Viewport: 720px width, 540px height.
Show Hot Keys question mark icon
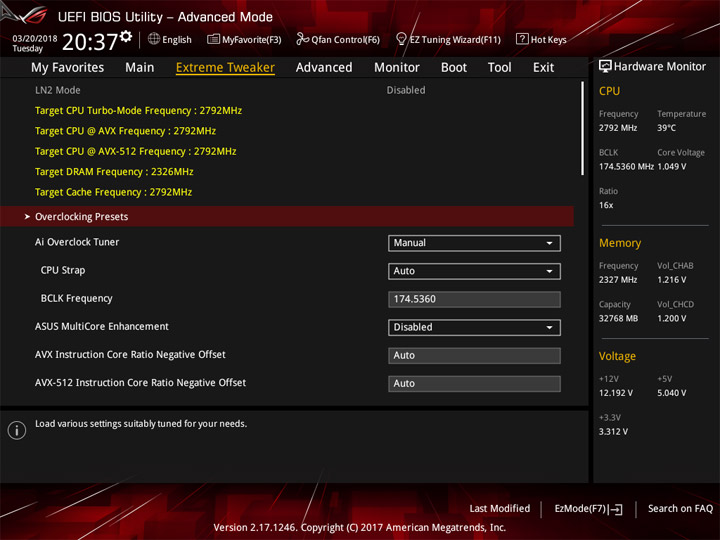point(522,39)
